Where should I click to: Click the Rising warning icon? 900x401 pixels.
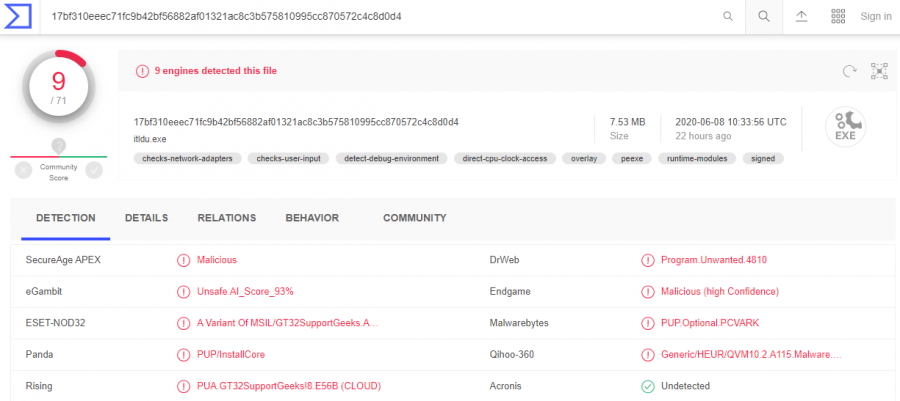[183, 386]
